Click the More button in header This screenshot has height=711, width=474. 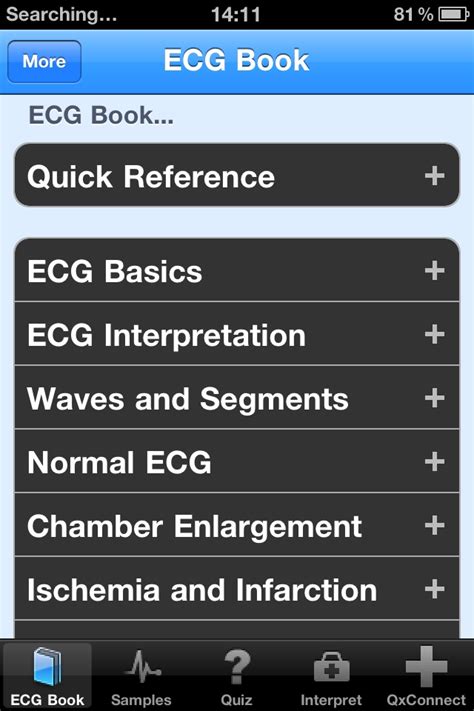coord(44,61)
